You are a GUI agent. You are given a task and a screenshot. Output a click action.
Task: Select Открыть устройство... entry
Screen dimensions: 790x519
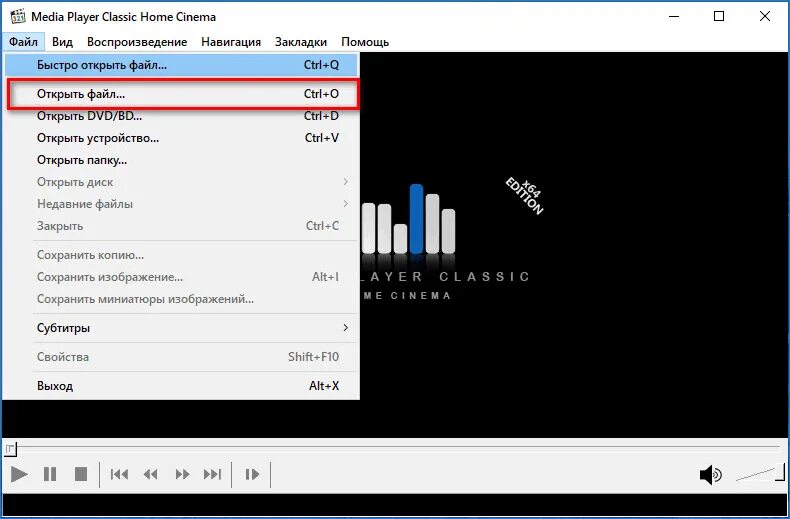click(x=181, y=138)
